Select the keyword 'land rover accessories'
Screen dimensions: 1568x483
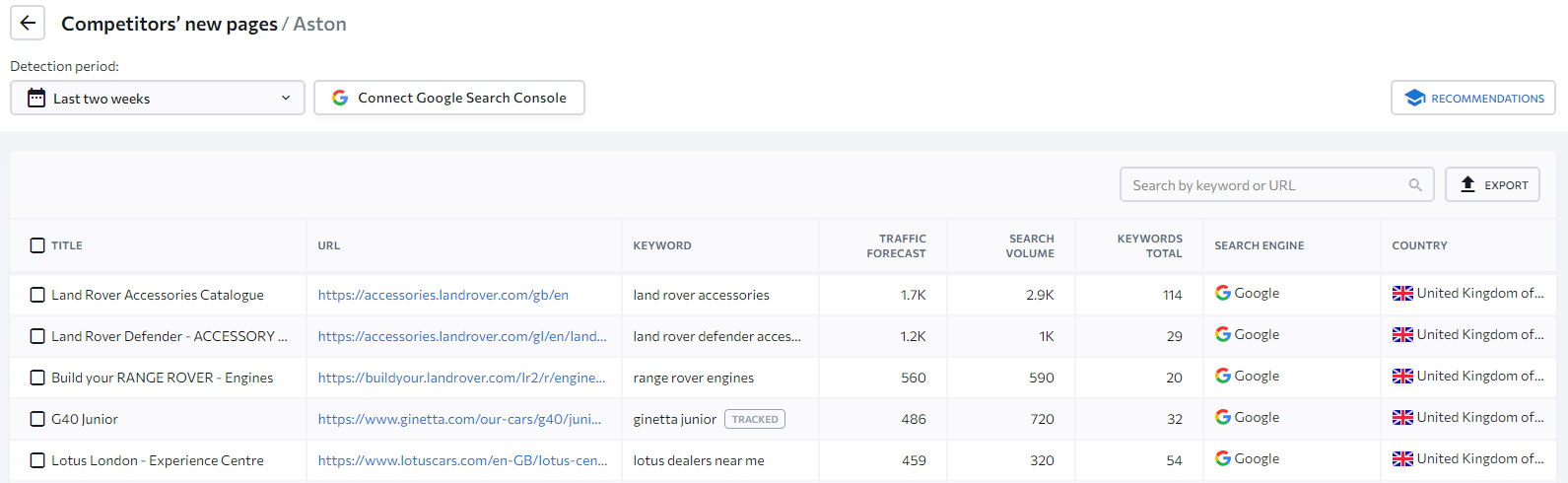click(x=701, y=295)
